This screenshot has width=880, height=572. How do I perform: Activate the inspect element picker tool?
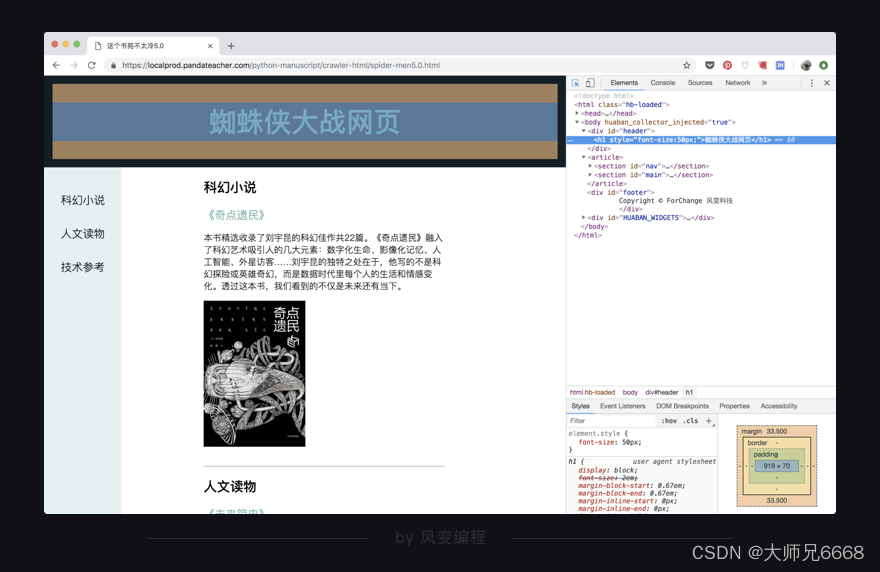point(575,83)
